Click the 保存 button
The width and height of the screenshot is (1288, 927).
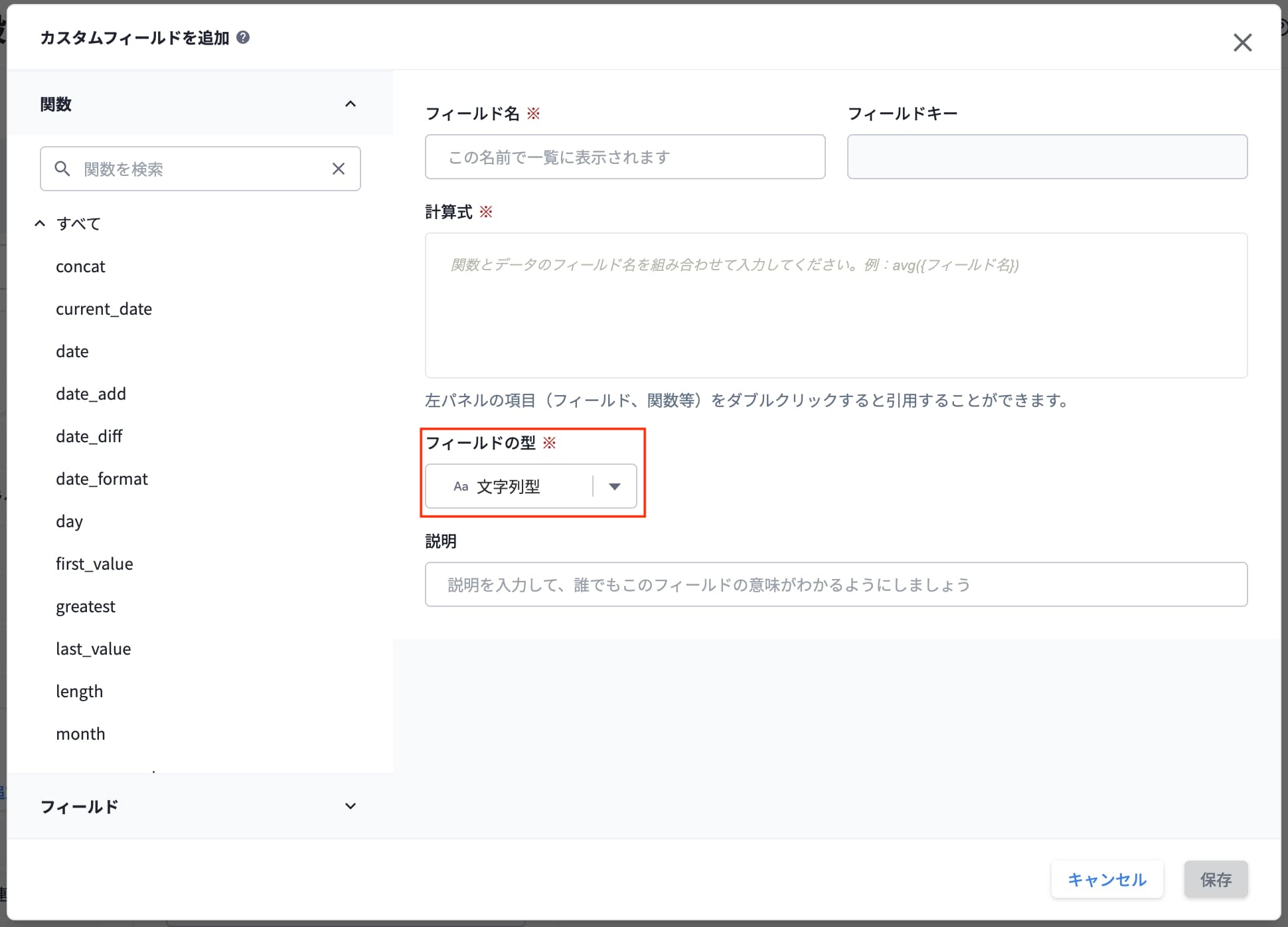[1216, 879]
